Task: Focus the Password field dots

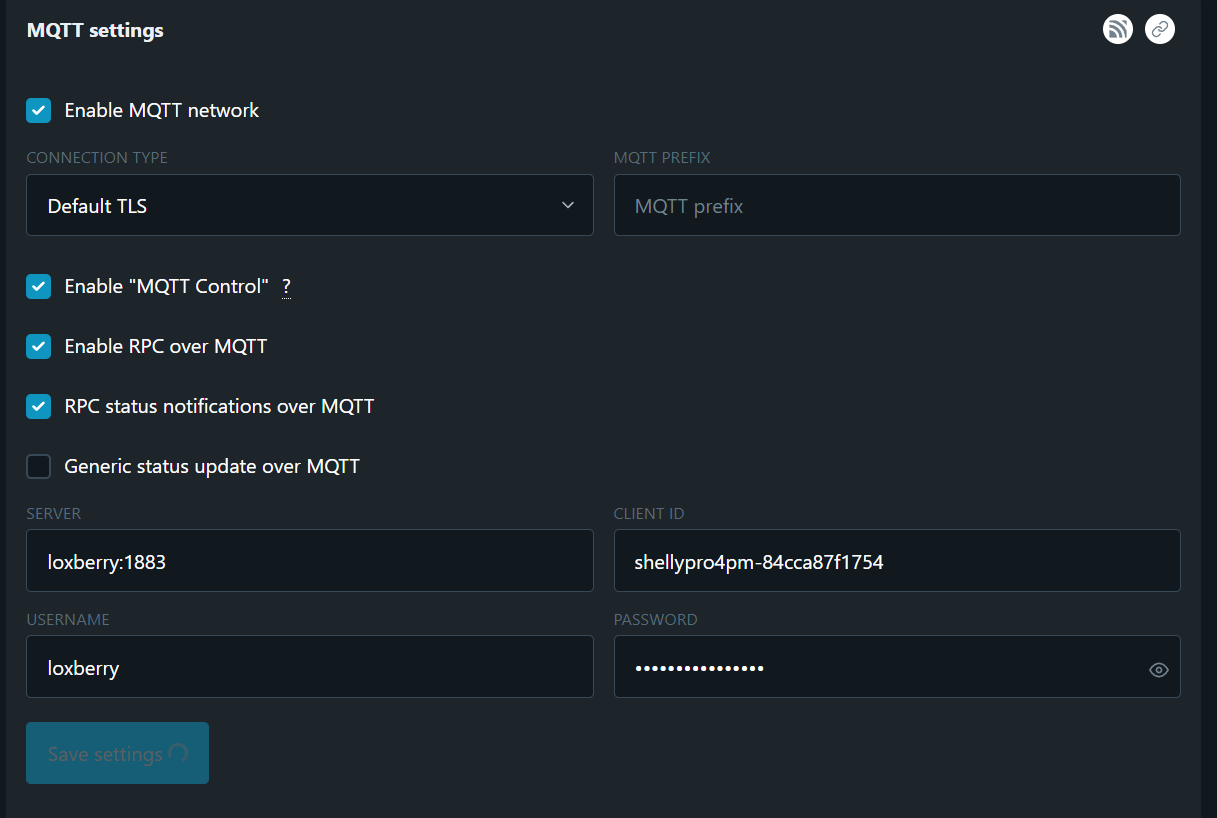Action: pos(700,667)
